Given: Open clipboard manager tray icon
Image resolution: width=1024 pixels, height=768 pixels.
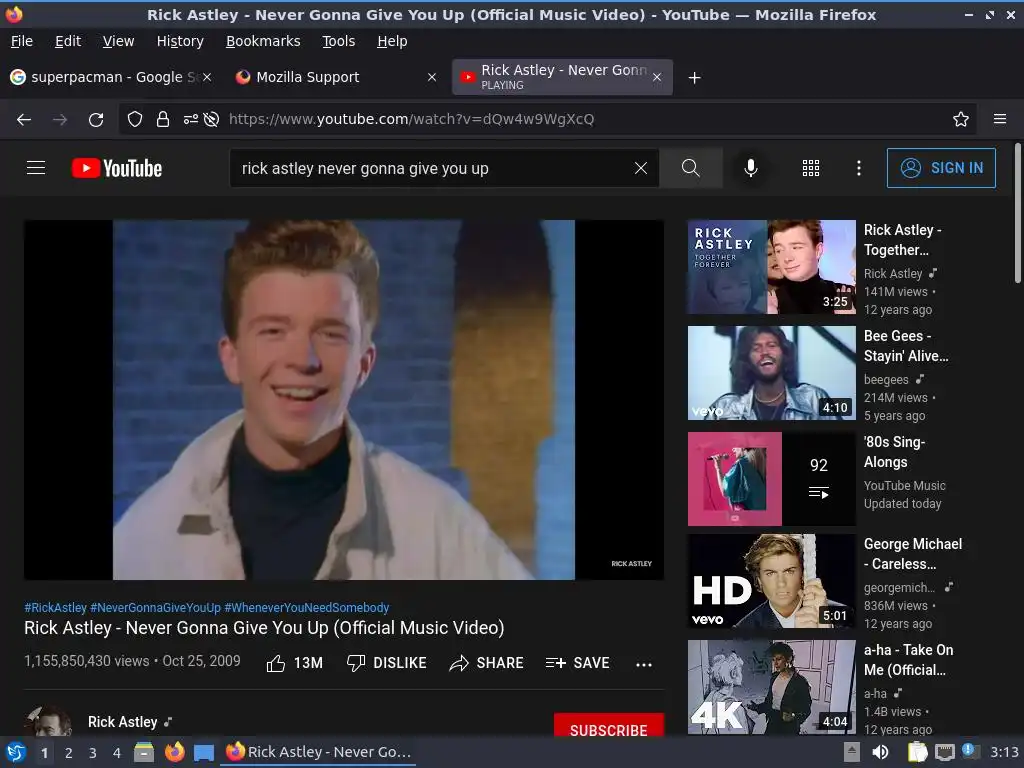Looking at the screenshot, I should pyautogui.click(x=918, y=752).
